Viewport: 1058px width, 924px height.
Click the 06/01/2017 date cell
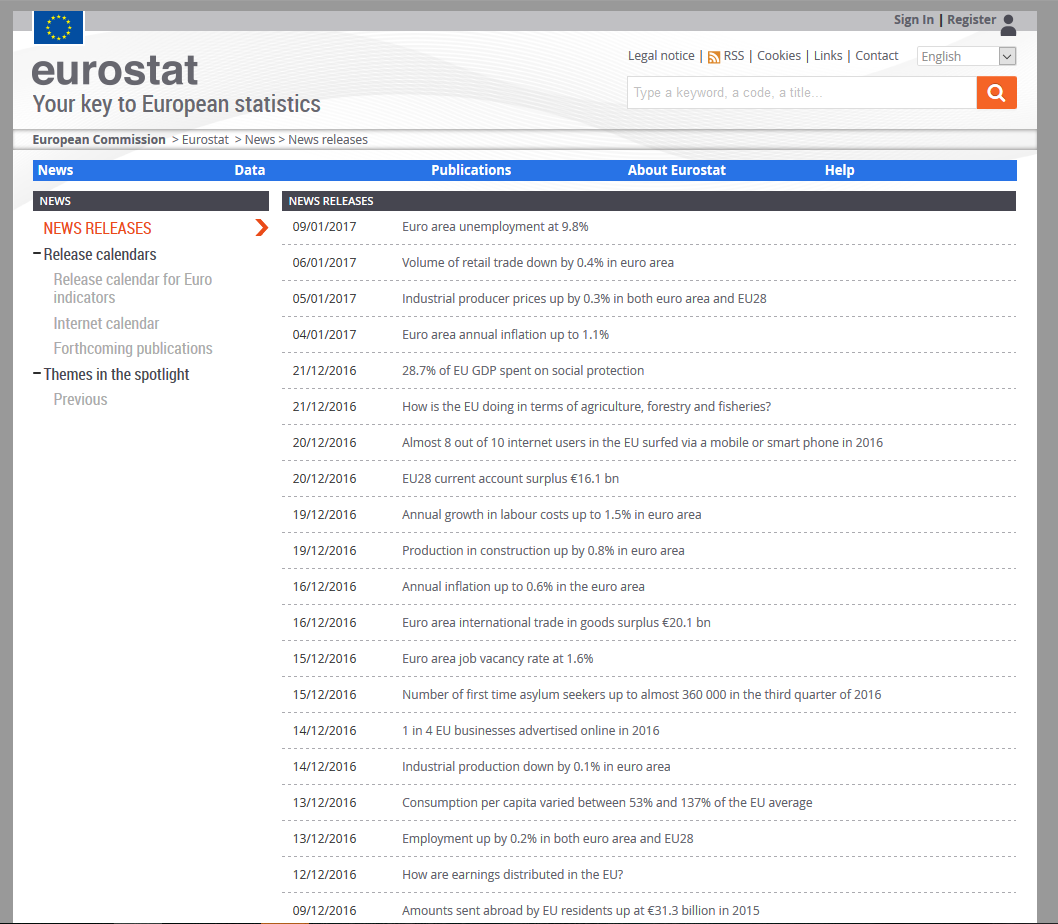click(324, 263)
